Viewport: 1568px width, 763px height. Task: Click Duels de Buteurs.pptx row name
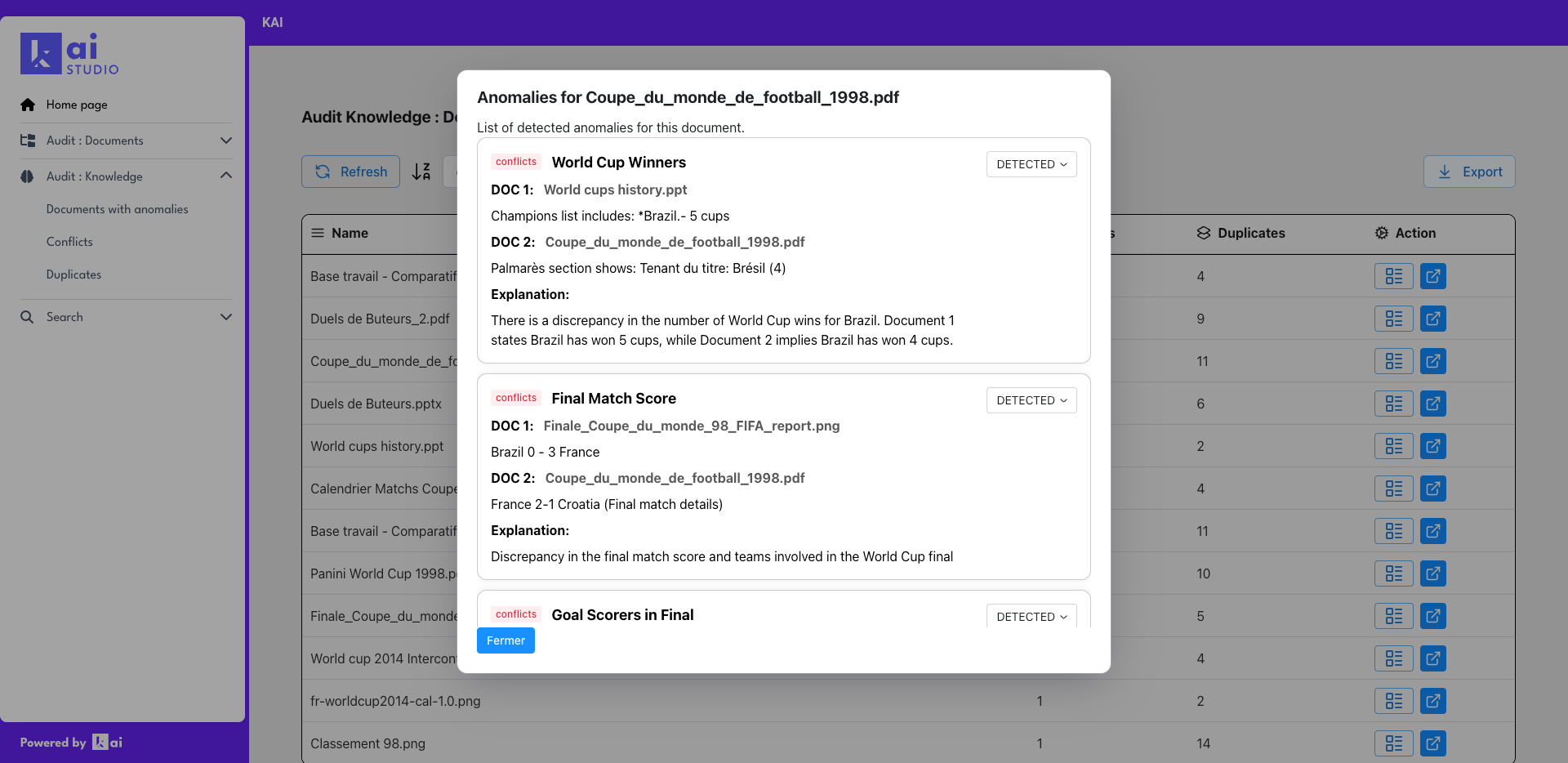click(376, 404)
